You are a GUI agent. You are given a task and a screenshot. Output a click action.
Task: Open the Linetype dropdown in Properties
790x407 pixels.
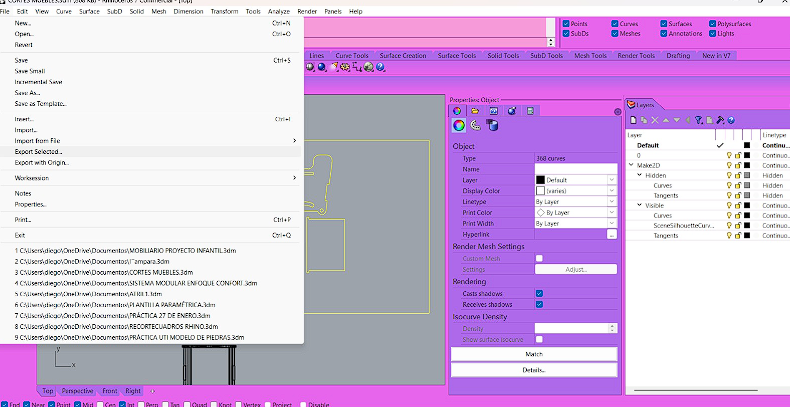pos(612,201)
